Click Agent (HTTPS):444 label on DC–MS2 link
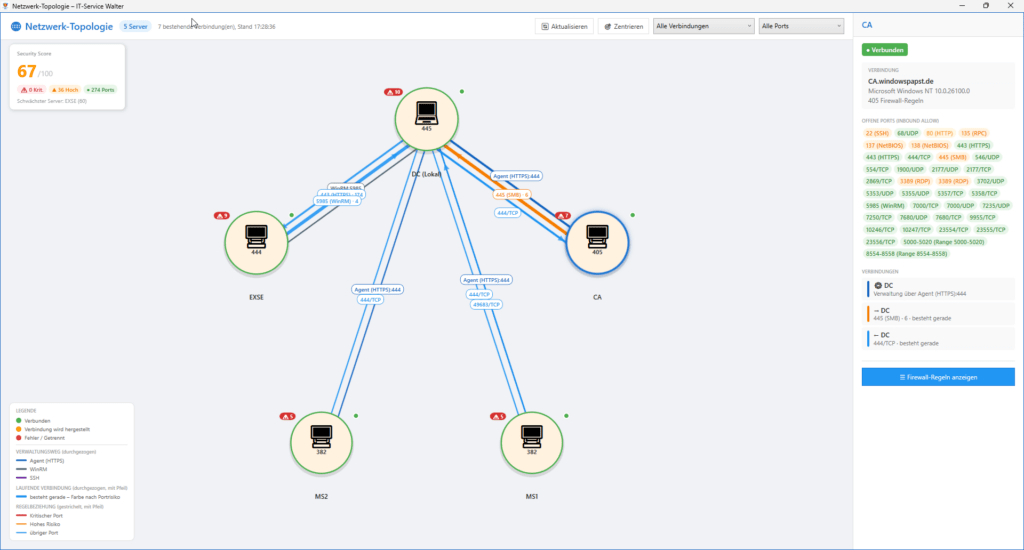Screen dimensions: 1024x550 (377, 289)
